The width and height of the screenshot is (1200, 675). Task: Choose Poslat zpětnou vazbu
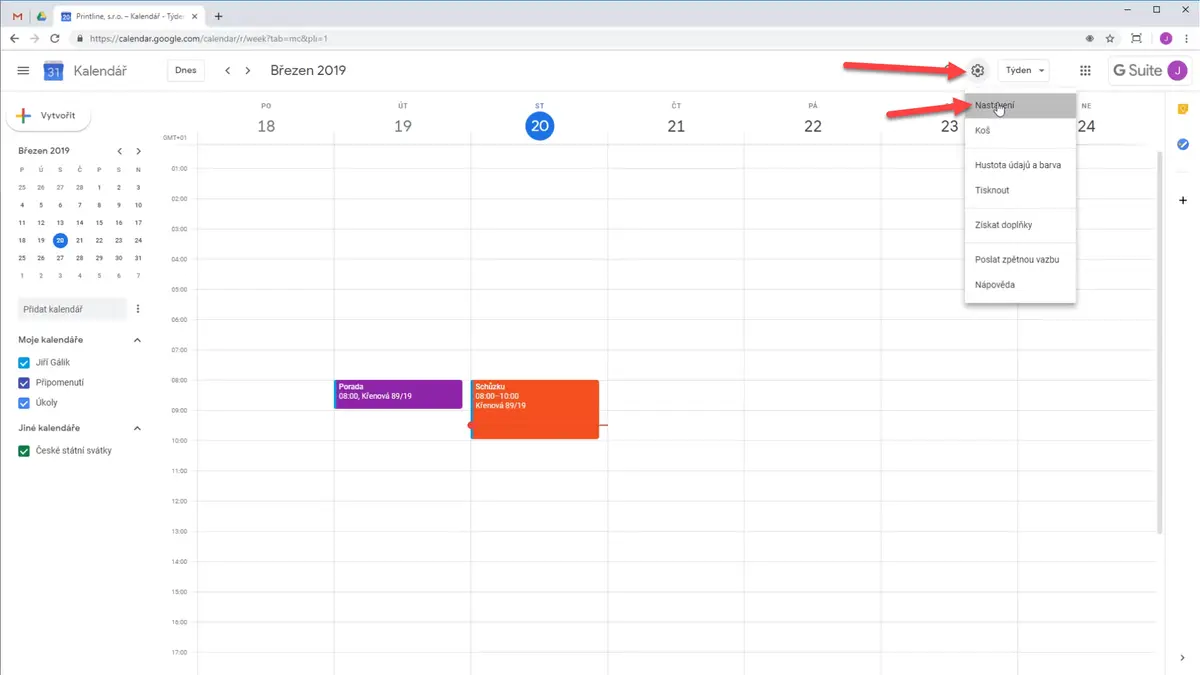click(1020, 260)
